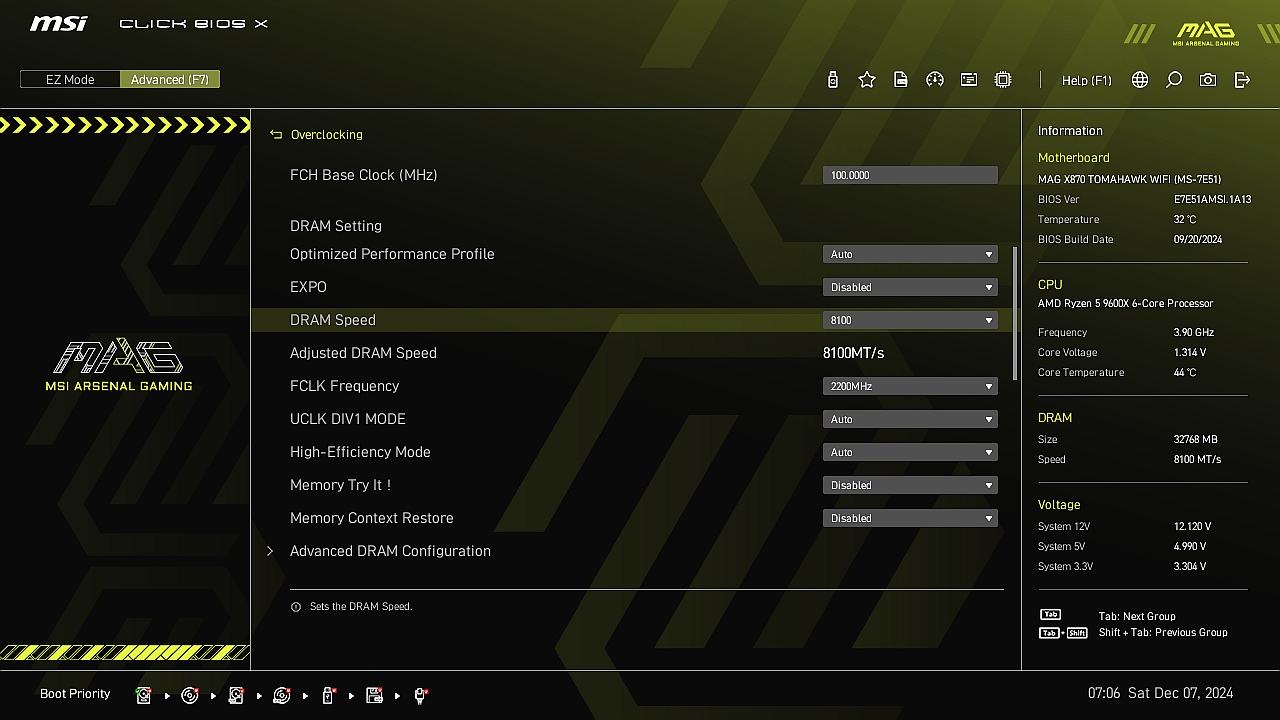Select the FCLK Frequency label
Screen dimensions: 1280x720
pos(344,386)
